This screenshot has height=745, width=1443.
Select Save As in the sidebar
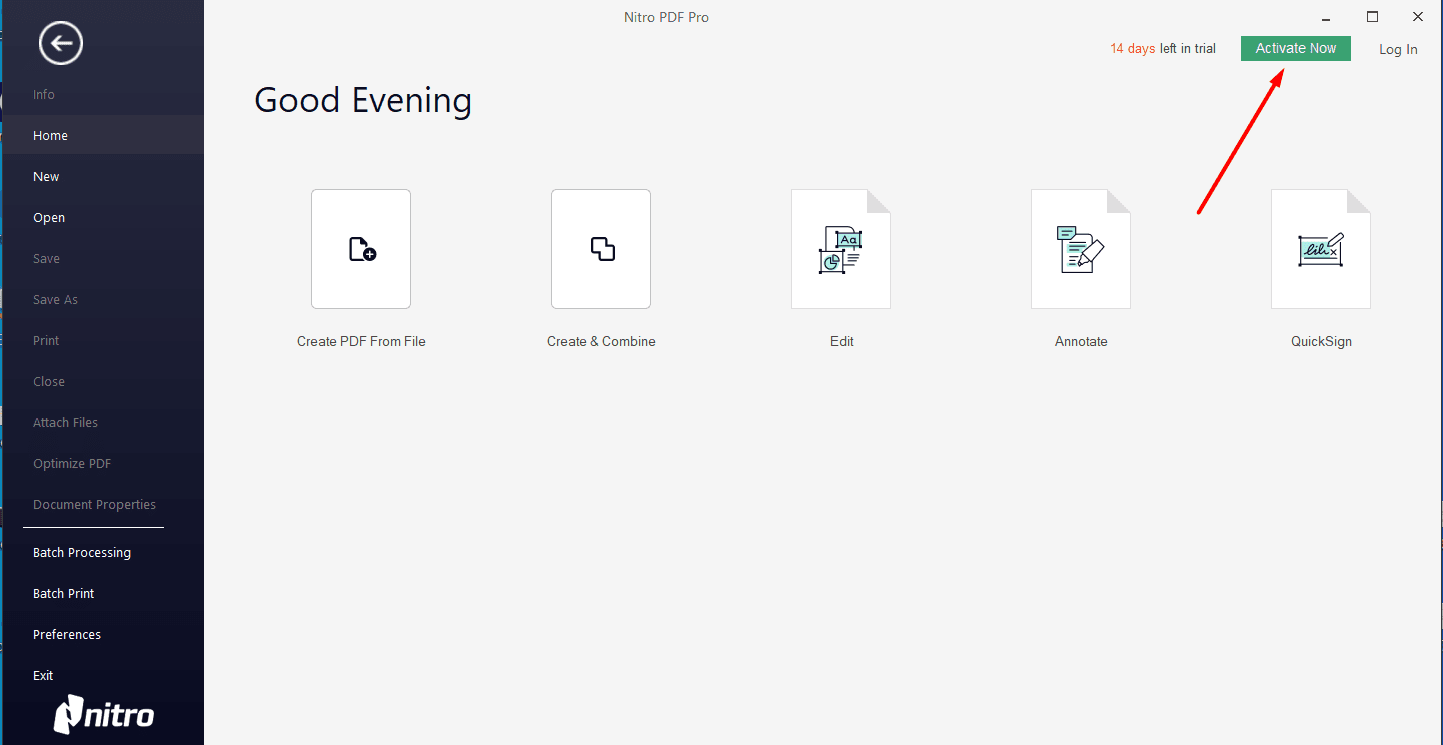[55, 300]
